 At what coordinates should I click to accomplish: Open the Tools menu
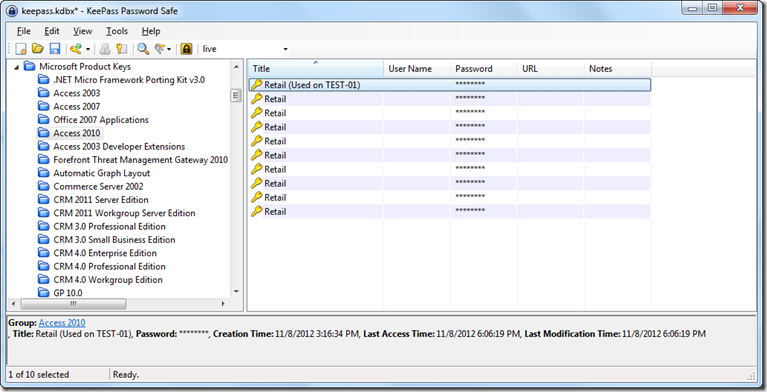(117, 31)
